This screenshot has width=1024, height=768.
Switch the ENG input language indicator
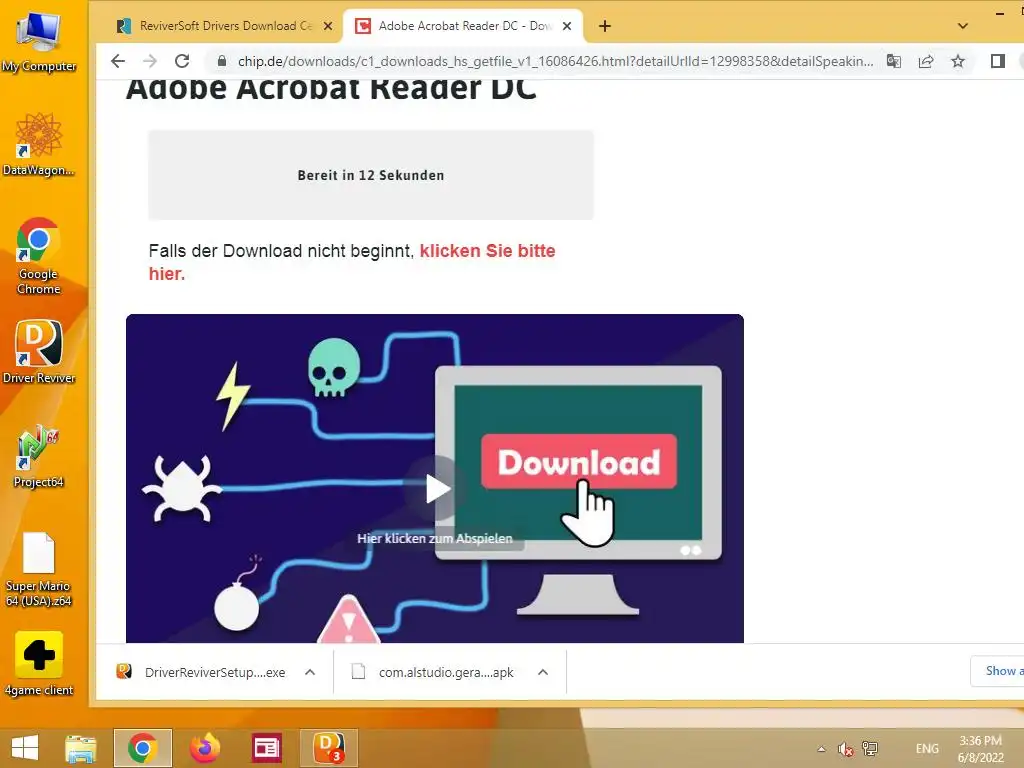pyautogui.click(x=927, y=749)
